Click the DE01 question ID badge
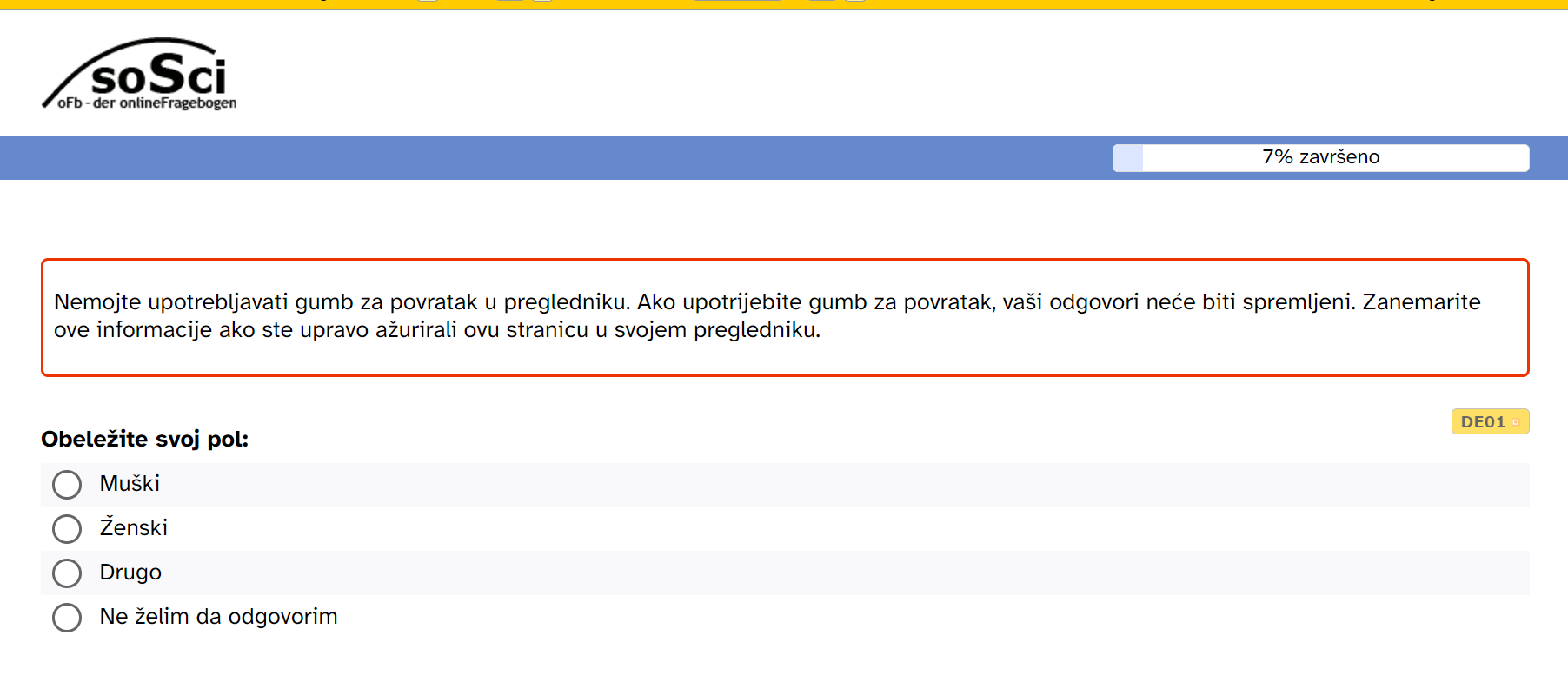 point(1482,422)
